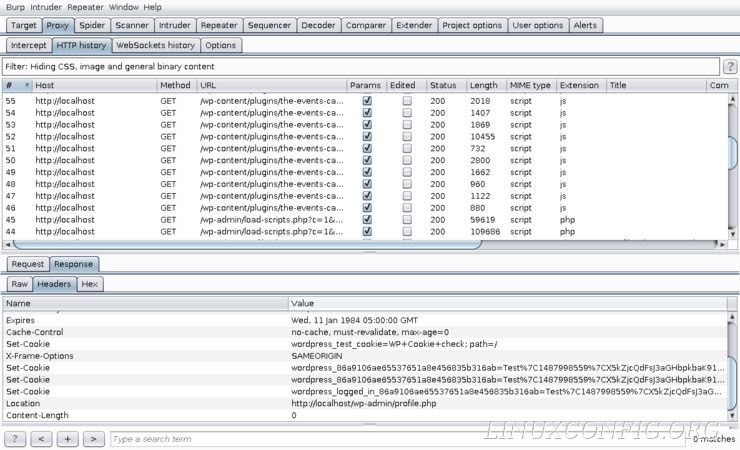Click the history horizontal scrollbar thumb
The width and height of the screenshot is (740, 450).
[x=247, y=244]
